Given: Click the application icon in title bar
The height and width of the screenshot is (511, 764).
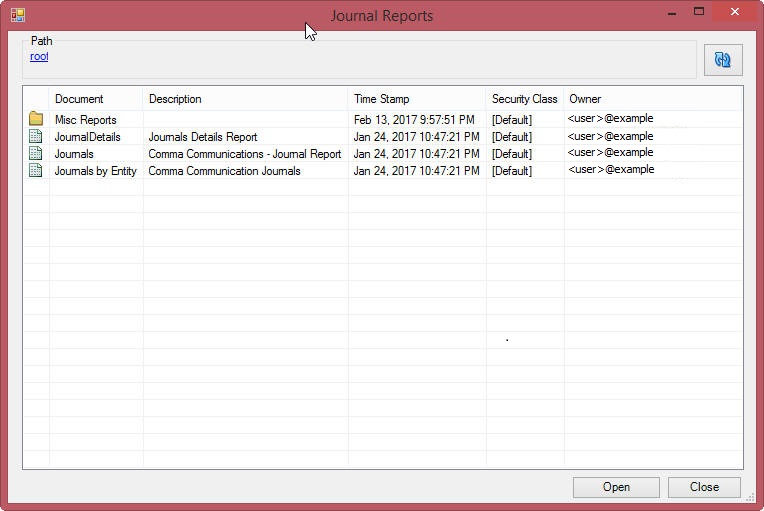Looking at the screenshot, I should (x=18, y=15).
